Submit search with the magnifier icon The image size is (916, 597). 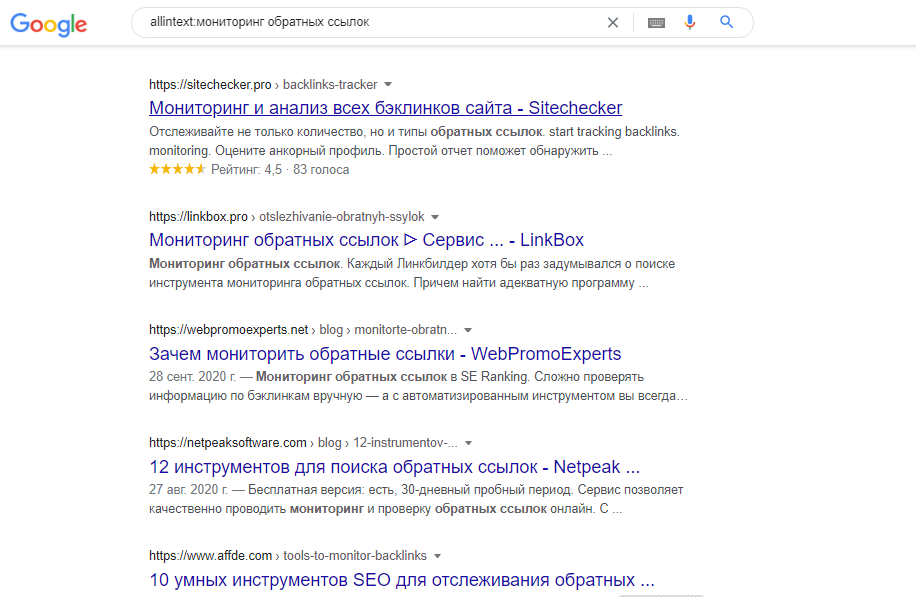click(x=726, y=22)
